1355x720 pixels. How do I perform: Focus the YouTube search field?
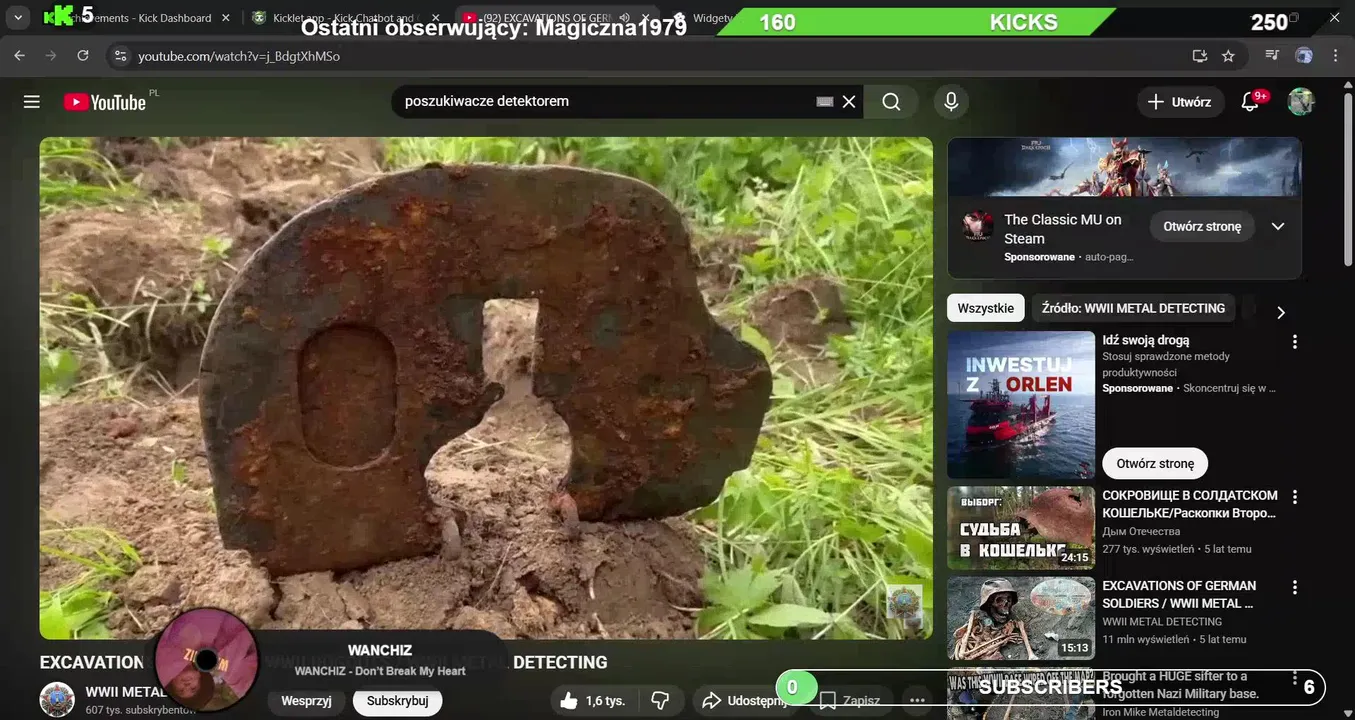point(605,101)
